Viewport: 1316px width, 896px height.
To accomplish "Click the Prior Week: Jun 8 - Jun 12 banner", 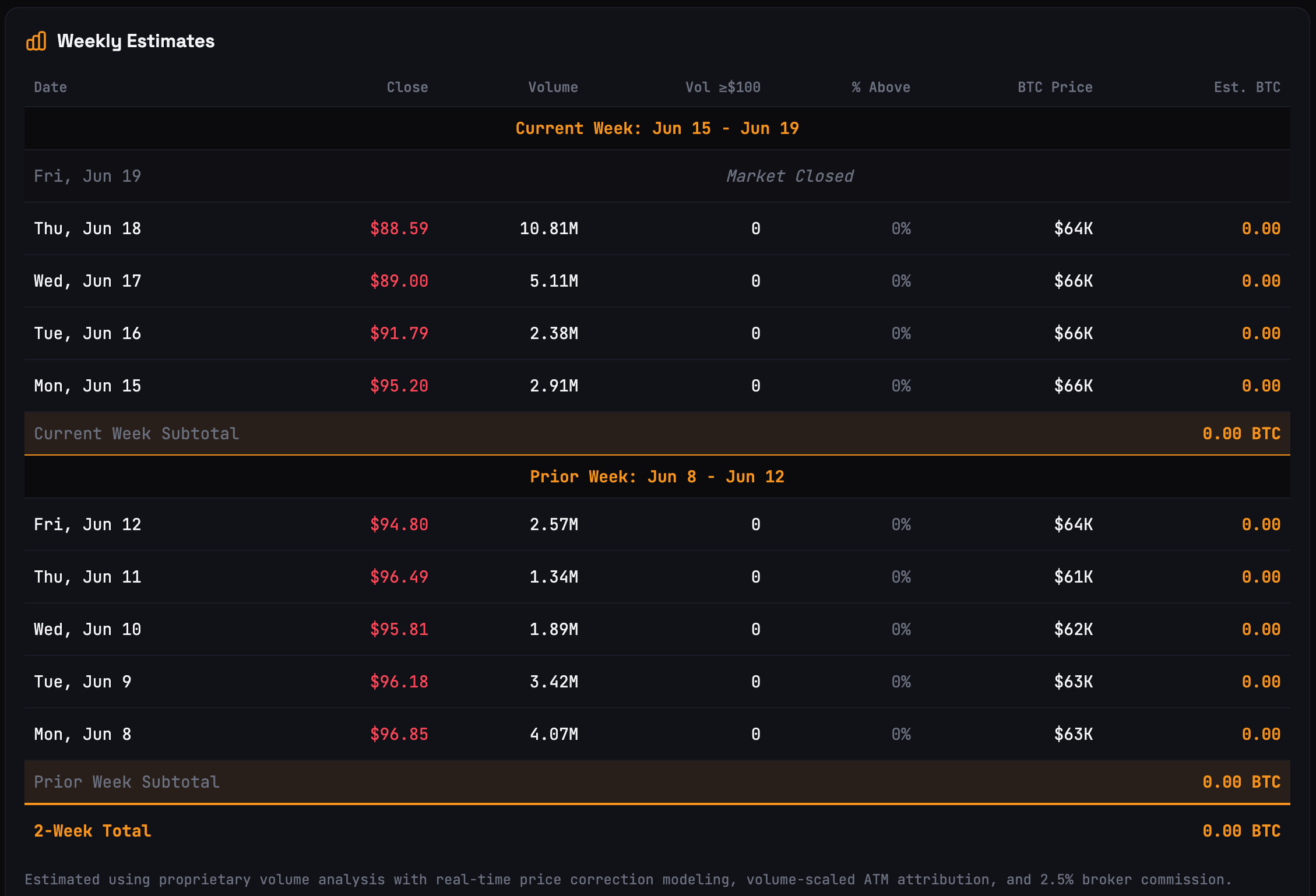I will tap(657, 477).
